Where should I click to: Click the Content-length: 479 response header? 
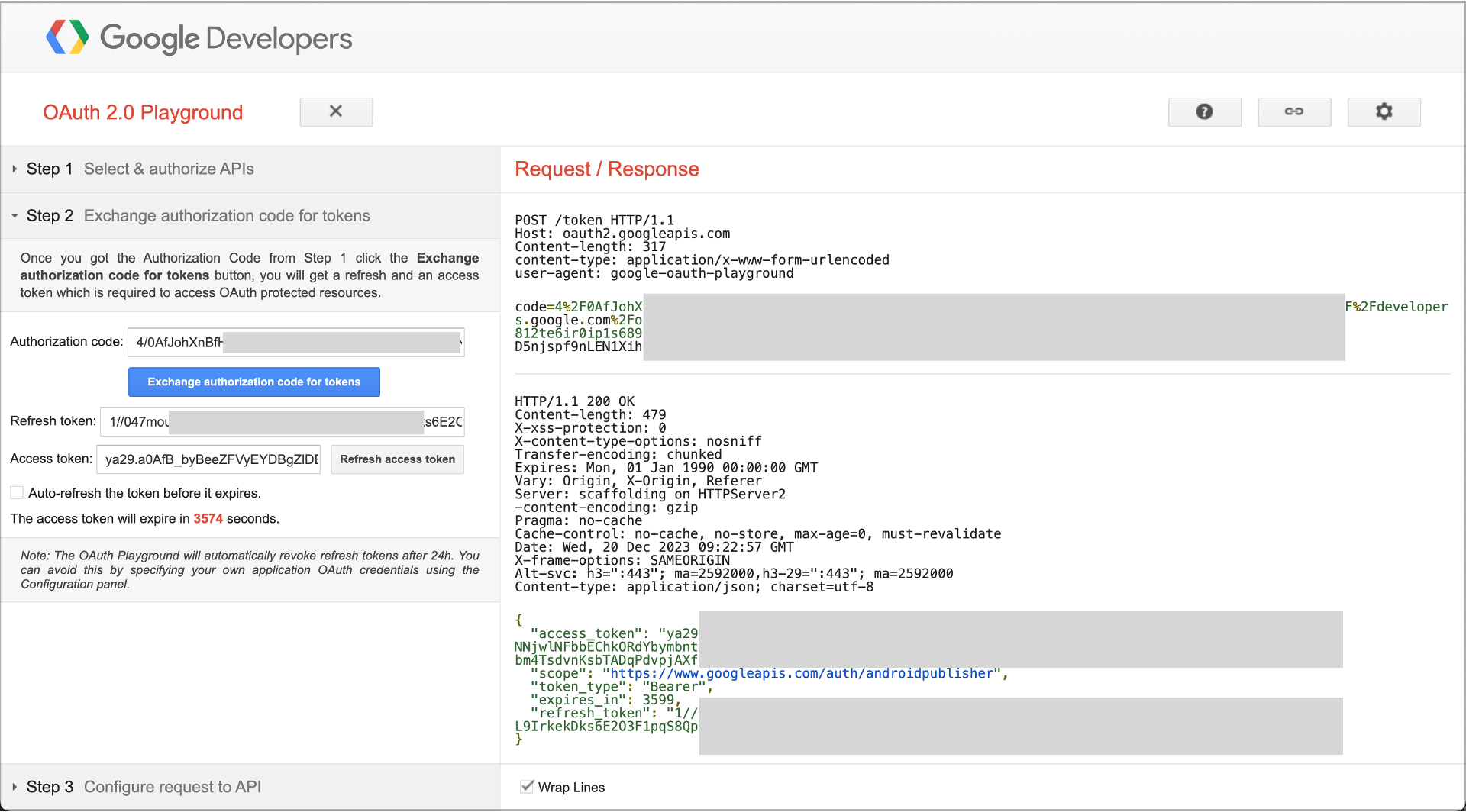[x=590, y=414]
